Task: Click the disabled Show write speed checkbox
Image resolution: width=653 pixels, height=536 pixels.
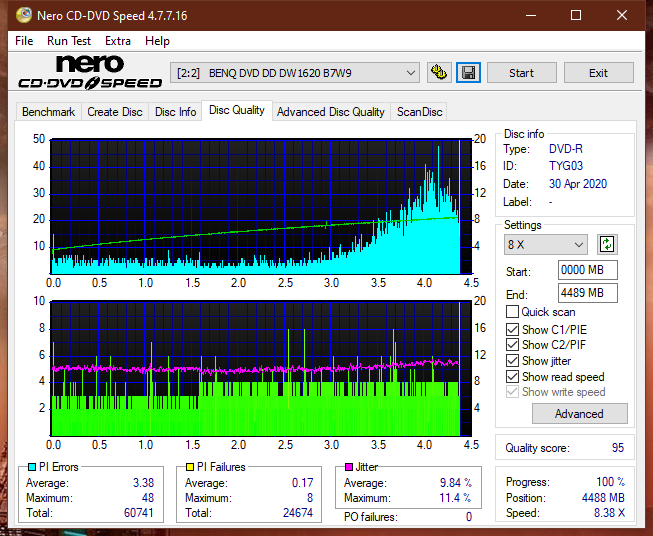Action: [512, 392]
